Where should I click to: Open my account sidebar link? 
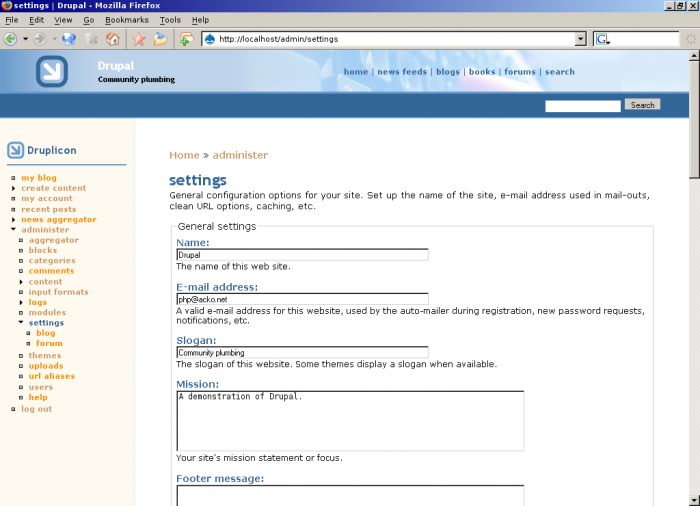(x=47, y=199)
